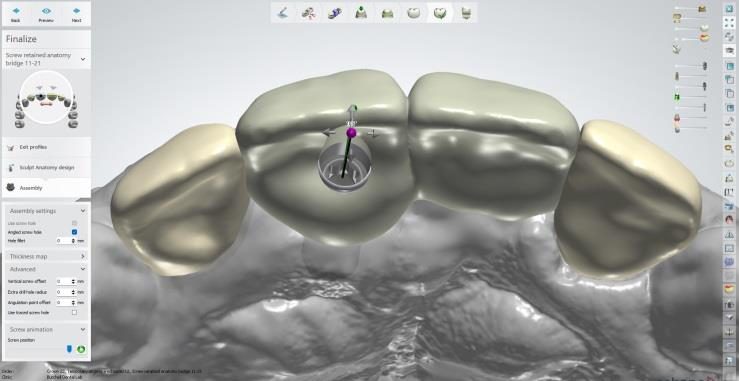The height and width of the screenshot is (381, 739).
Task: Click the blue globe icon in right toolbar
Action: click(729, 262)
